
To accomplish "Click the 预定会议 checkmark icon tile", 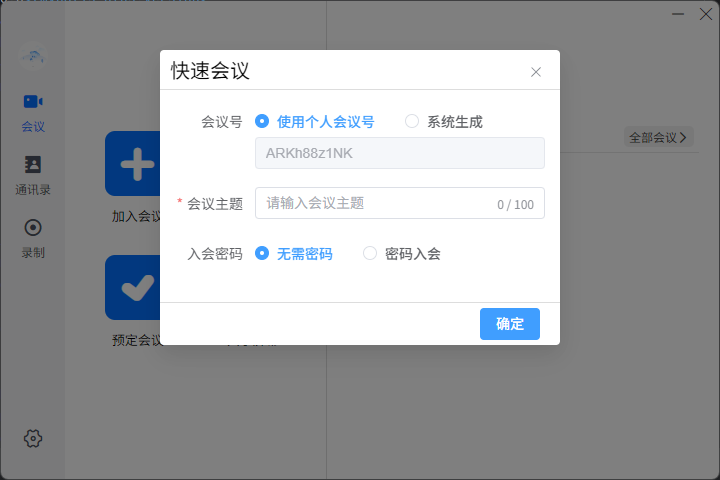I will (133, 288).
